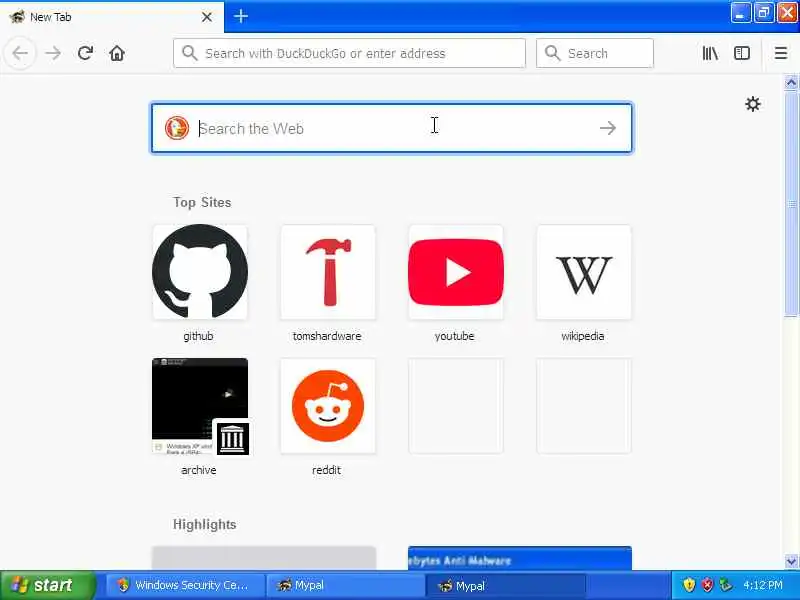Viewport: 800px width, 600px height.
Task: Open the wikipedia top site tile
Action: point(584,272)
